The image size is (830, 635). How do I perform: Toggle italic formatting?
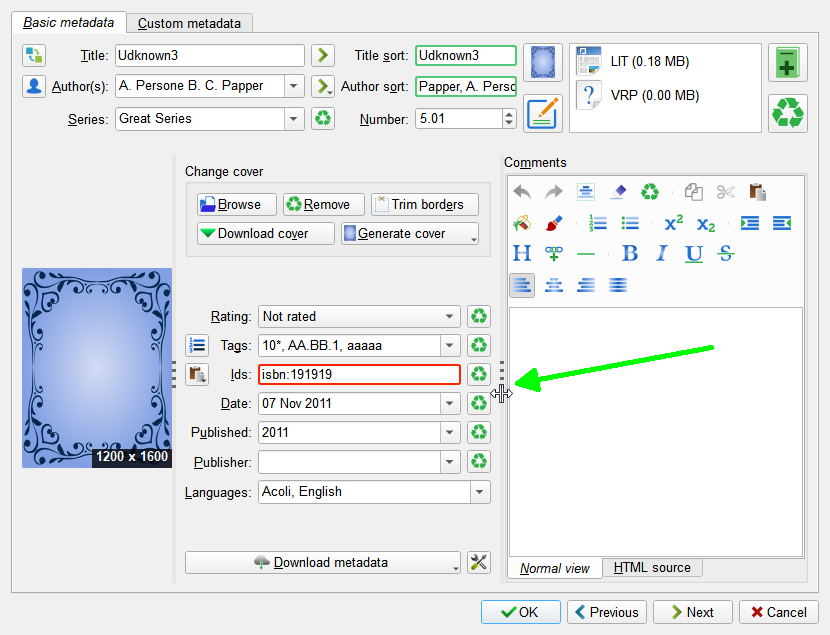(x=662, y=254)
